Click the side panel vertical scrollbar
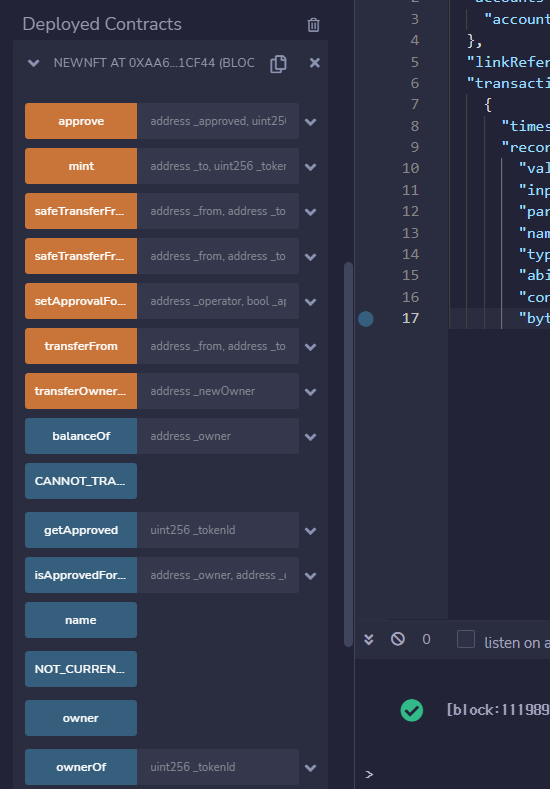Screen dimensions: 550x789 348,454
